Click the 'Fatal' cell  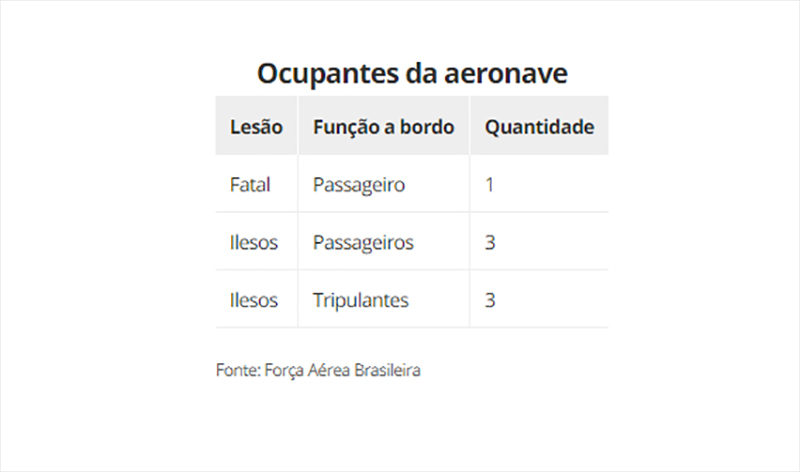250,184
